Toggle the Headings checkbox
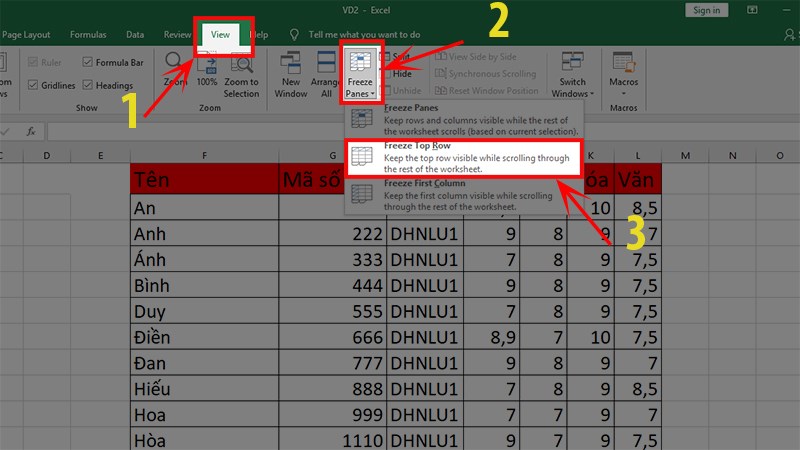Viewport: 800px width, 450px height. pyautogui.click(x=88, y=85)
